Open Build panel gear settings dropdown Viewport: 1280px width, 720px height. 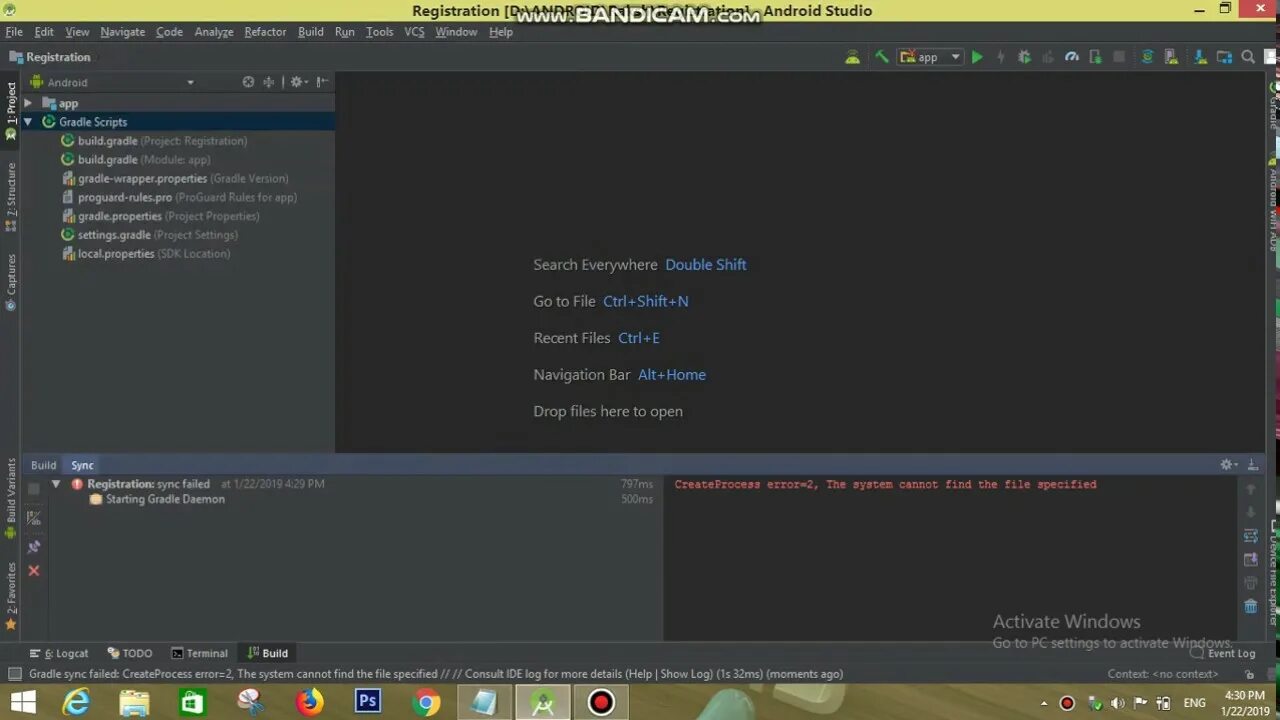[1229, 465]
